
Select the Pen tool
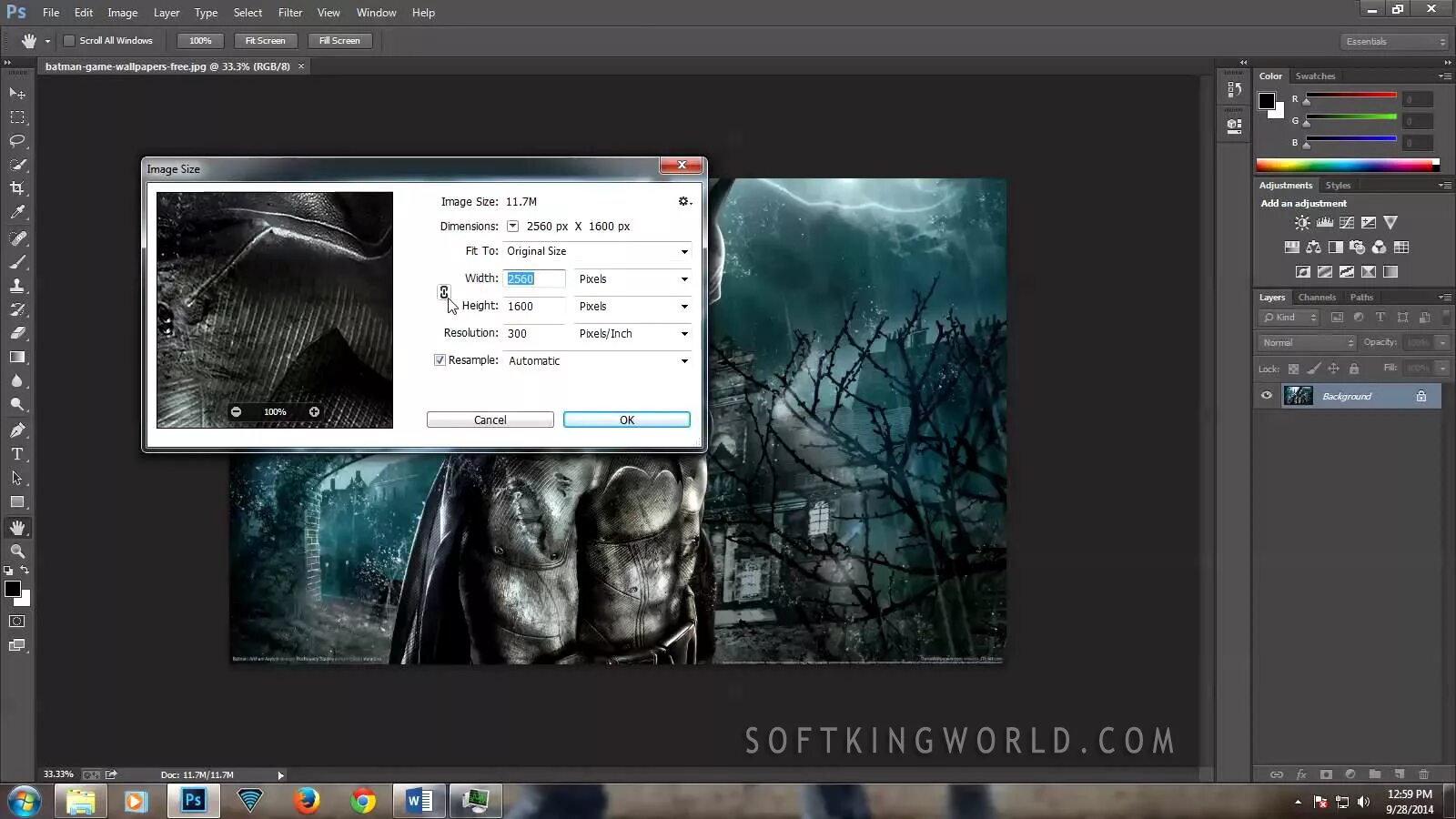point(17,430)
